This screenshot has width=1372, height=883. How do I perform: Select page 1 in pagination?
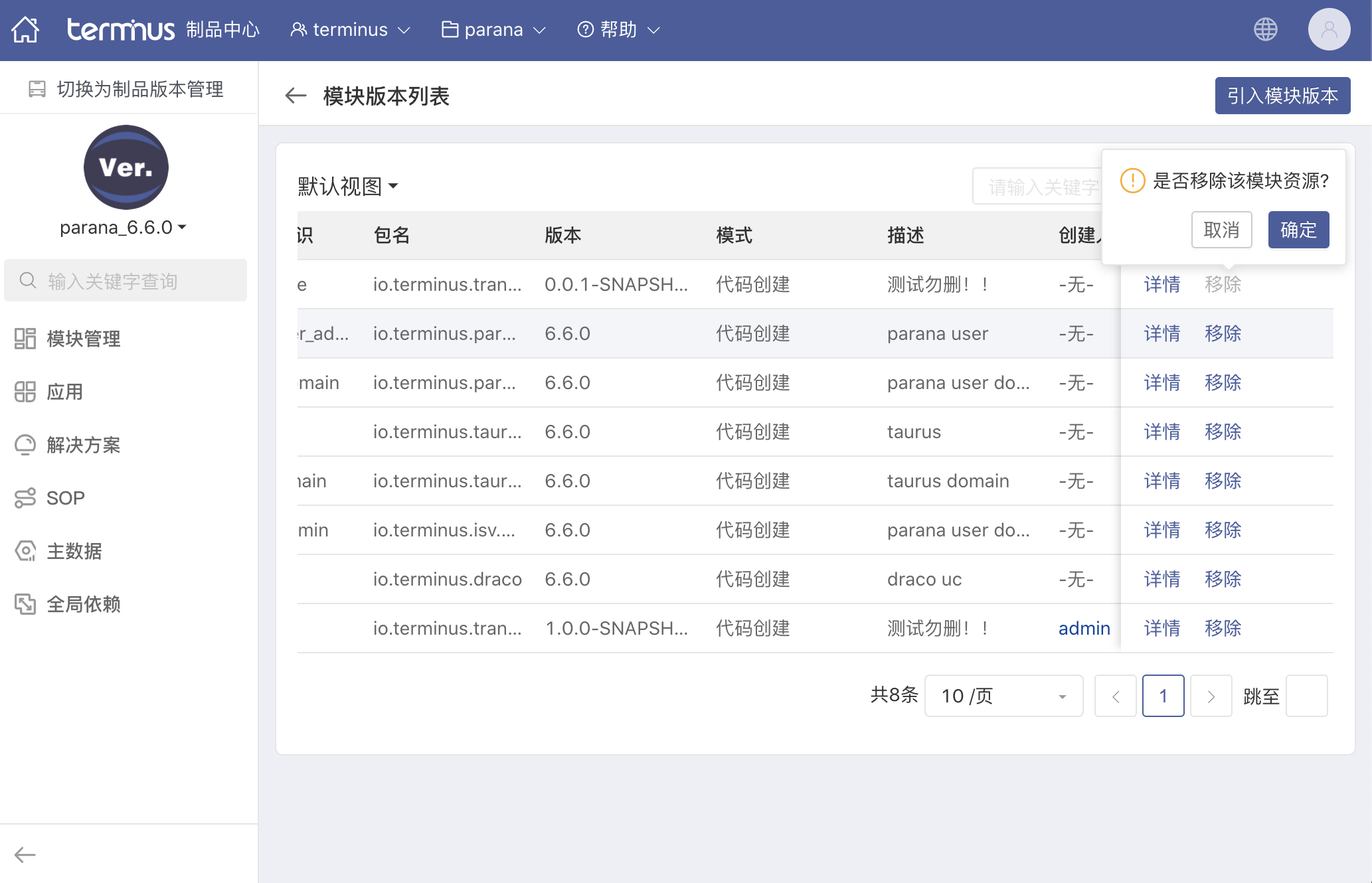[1163, 696]
